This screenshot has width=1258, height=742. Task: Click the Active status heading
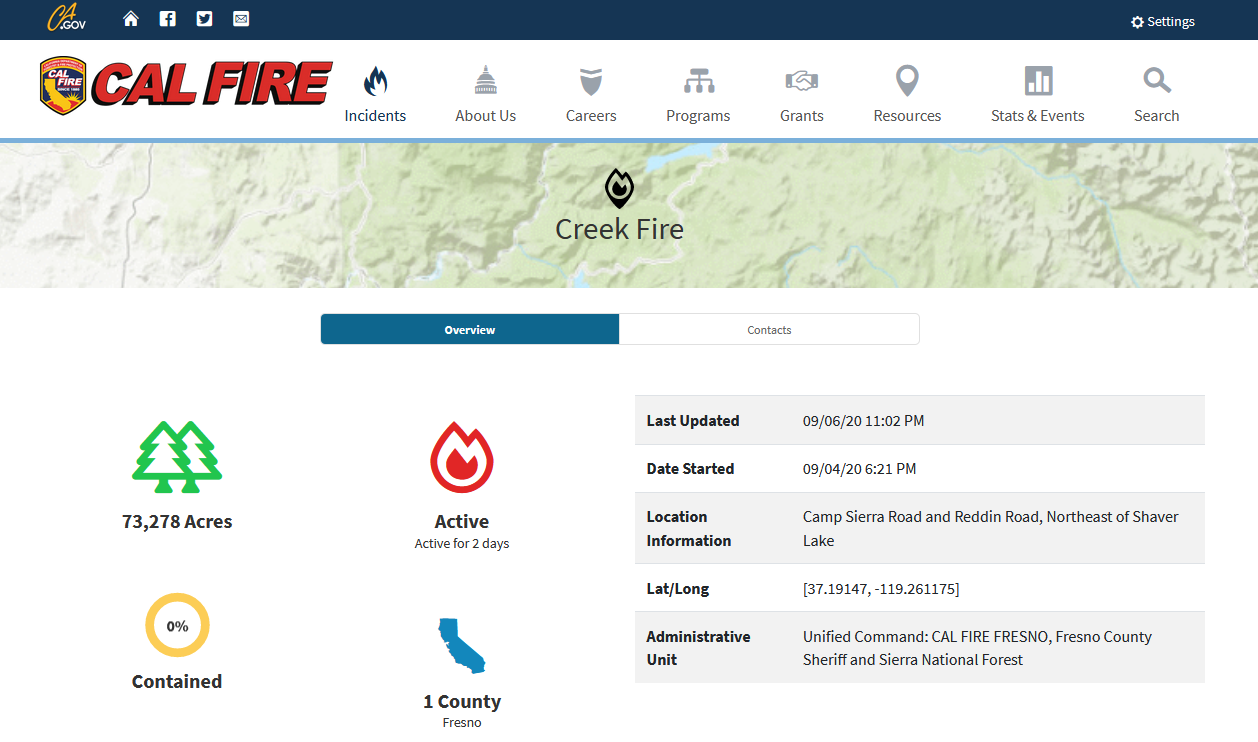point(462,522)
